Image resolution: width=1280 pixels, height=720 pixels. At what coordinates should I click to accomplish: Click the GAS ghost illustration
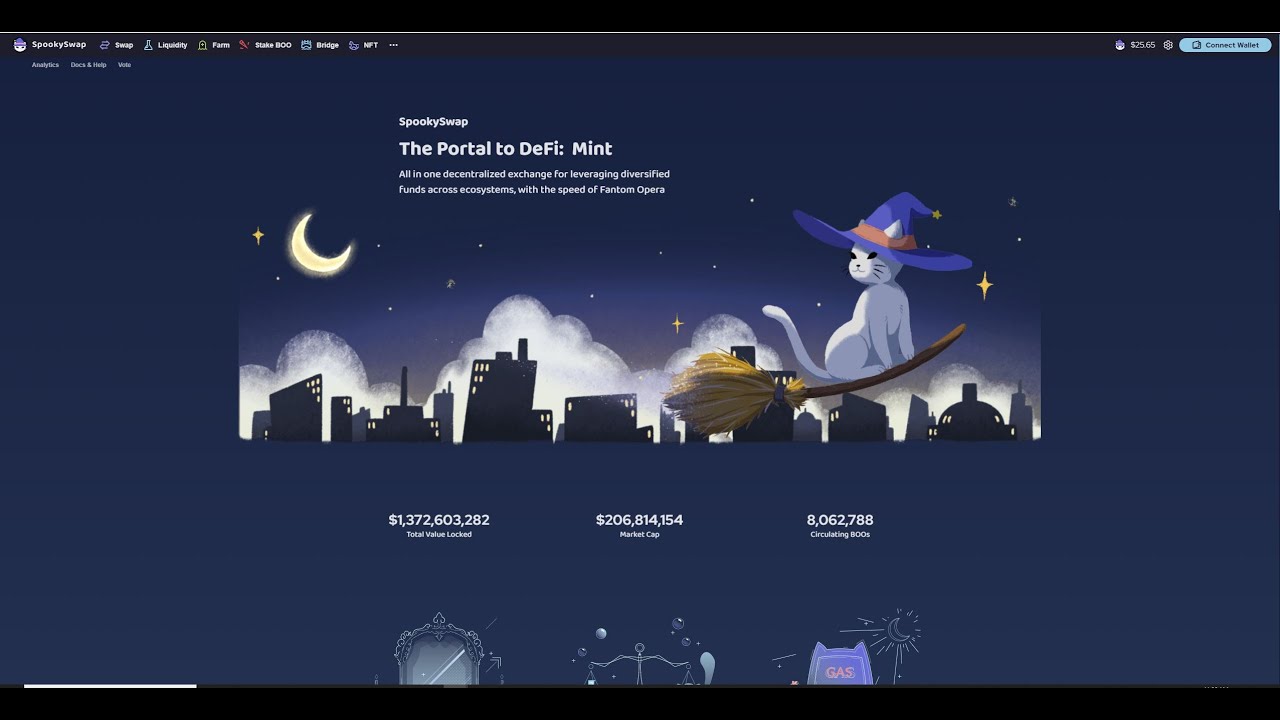(848, 648)
